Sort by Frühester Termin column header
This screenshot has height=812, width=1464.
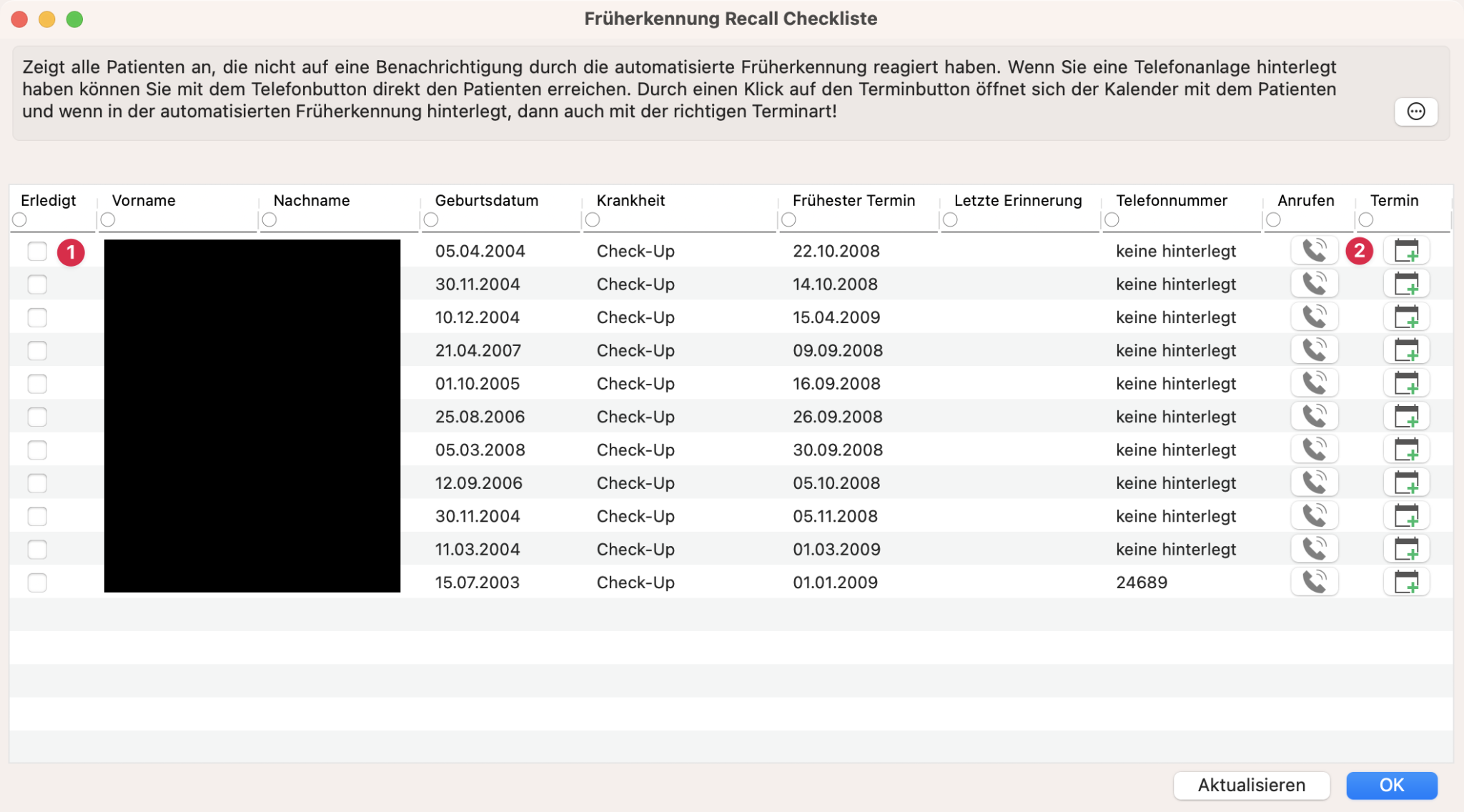point(854,200)
